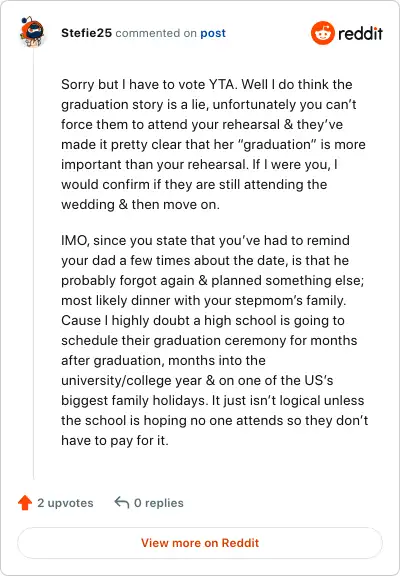Click the paragraph starting 'Sorry but I have'

pos(213,144)
